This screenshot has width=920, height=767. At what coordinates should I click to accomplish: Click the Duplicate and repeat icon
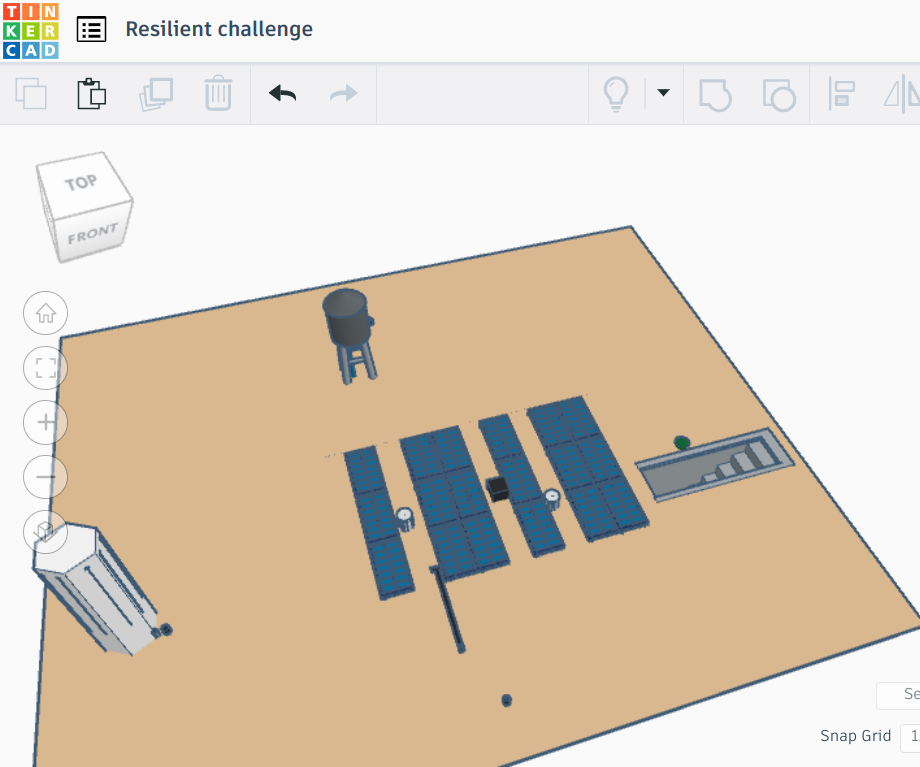156,94
